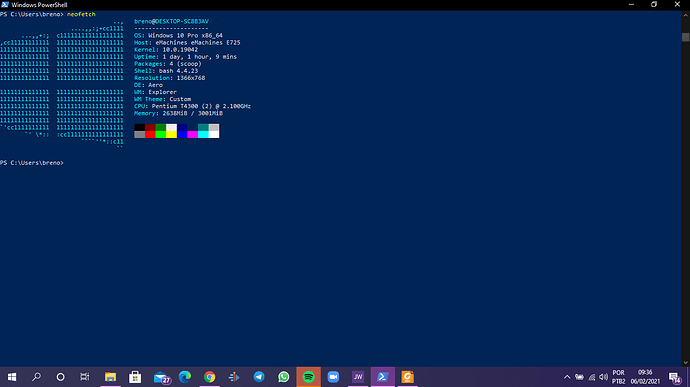Image resolution: width=690 pixels, height=387 pixels.
Task: Open File Explorer from taskbar
Action: click(110, 377)
